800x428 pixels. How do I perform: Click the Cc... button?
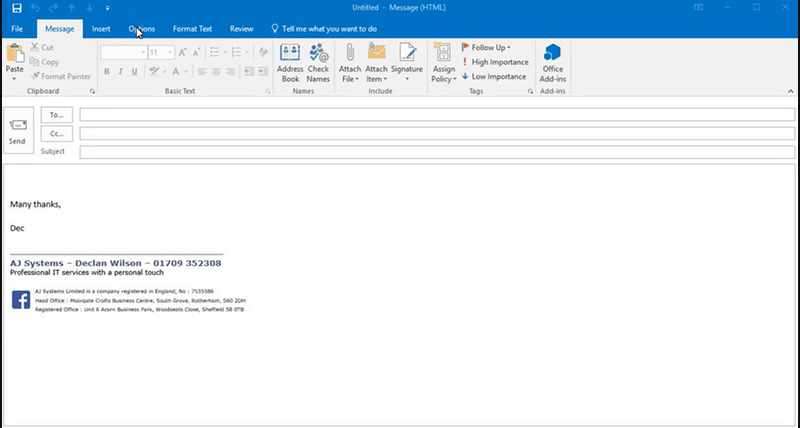point(56,133)
